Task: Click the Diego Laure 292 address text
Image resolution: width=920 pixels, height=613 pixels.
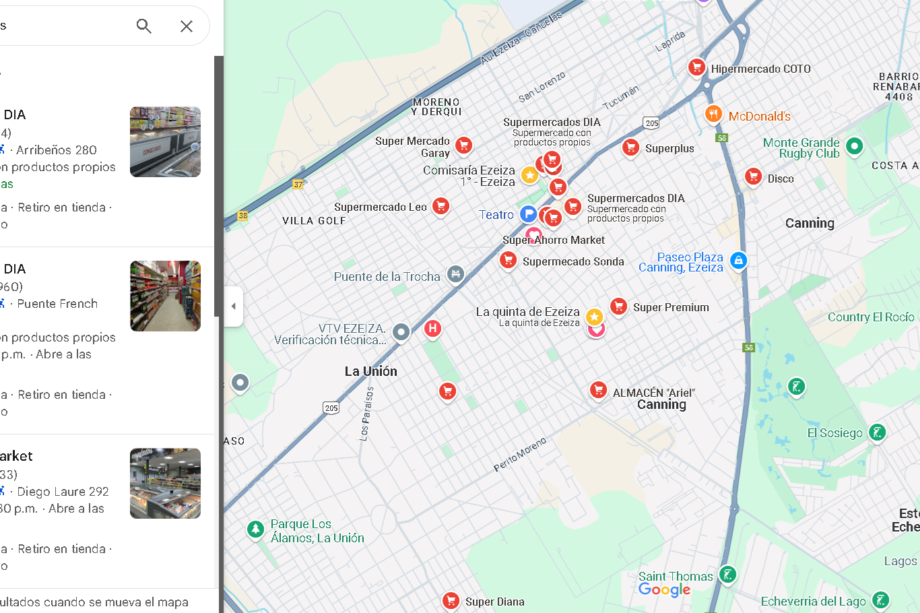Action: pos(63,492)
